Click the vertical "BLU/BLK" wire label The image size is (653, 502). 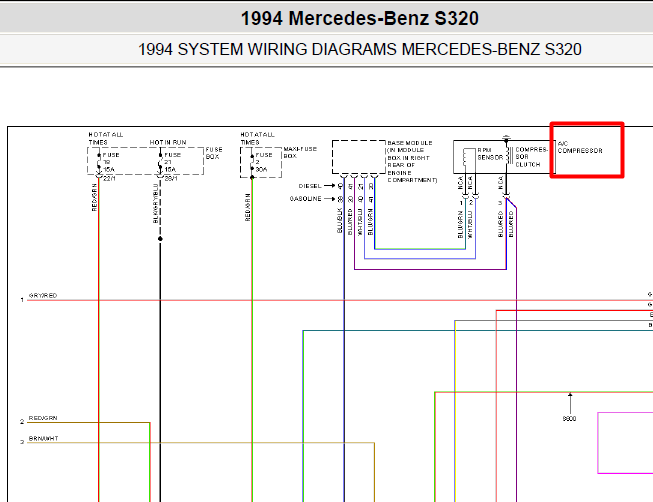point(339,221)
